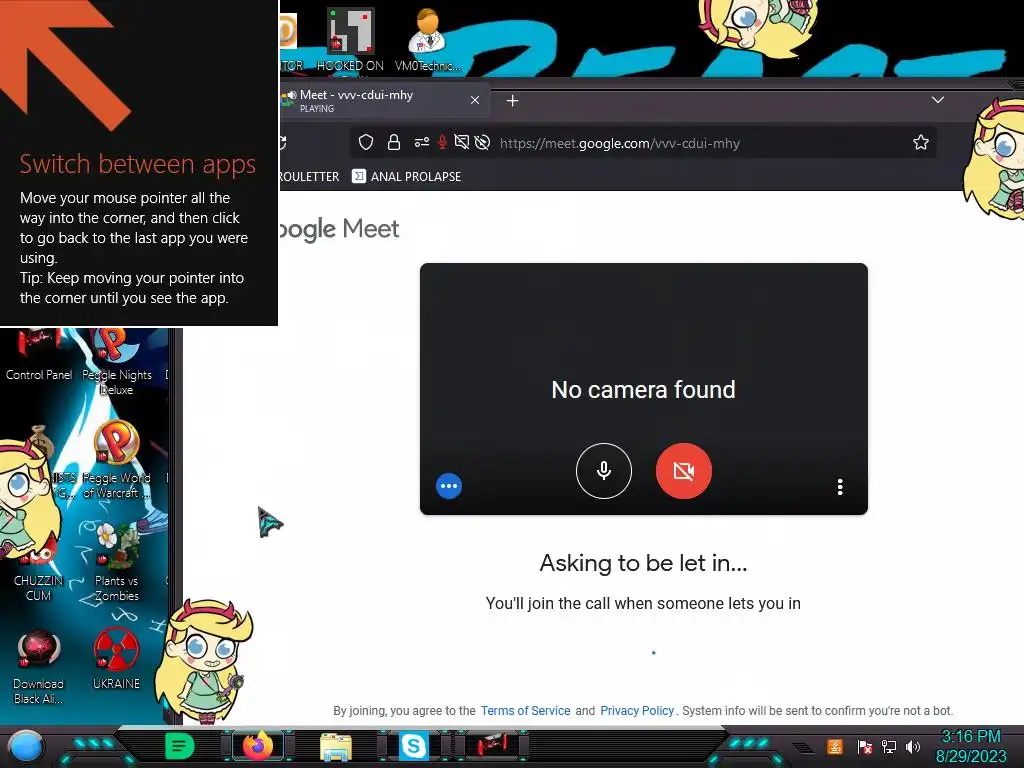1024x768 pixels.
Task: Click 'You'll join the call when someone lets you in'
Action: (643, 603)
